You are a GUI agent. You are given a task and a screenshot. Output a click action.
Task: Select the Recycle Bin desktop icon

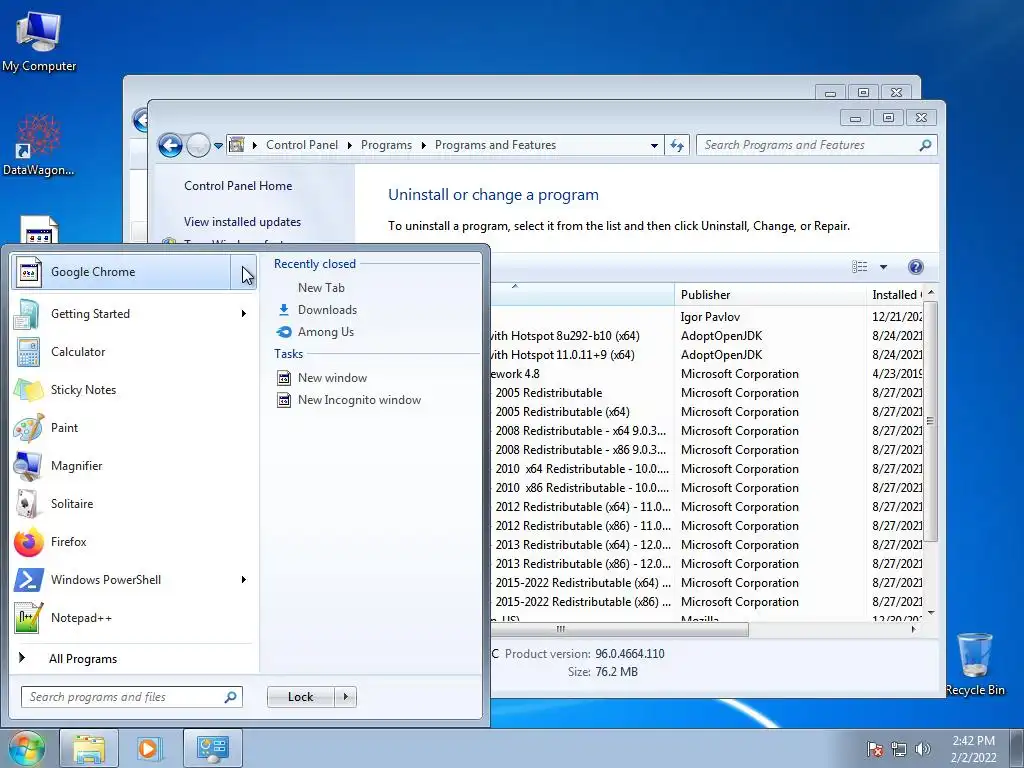click(x=974, y=664)
